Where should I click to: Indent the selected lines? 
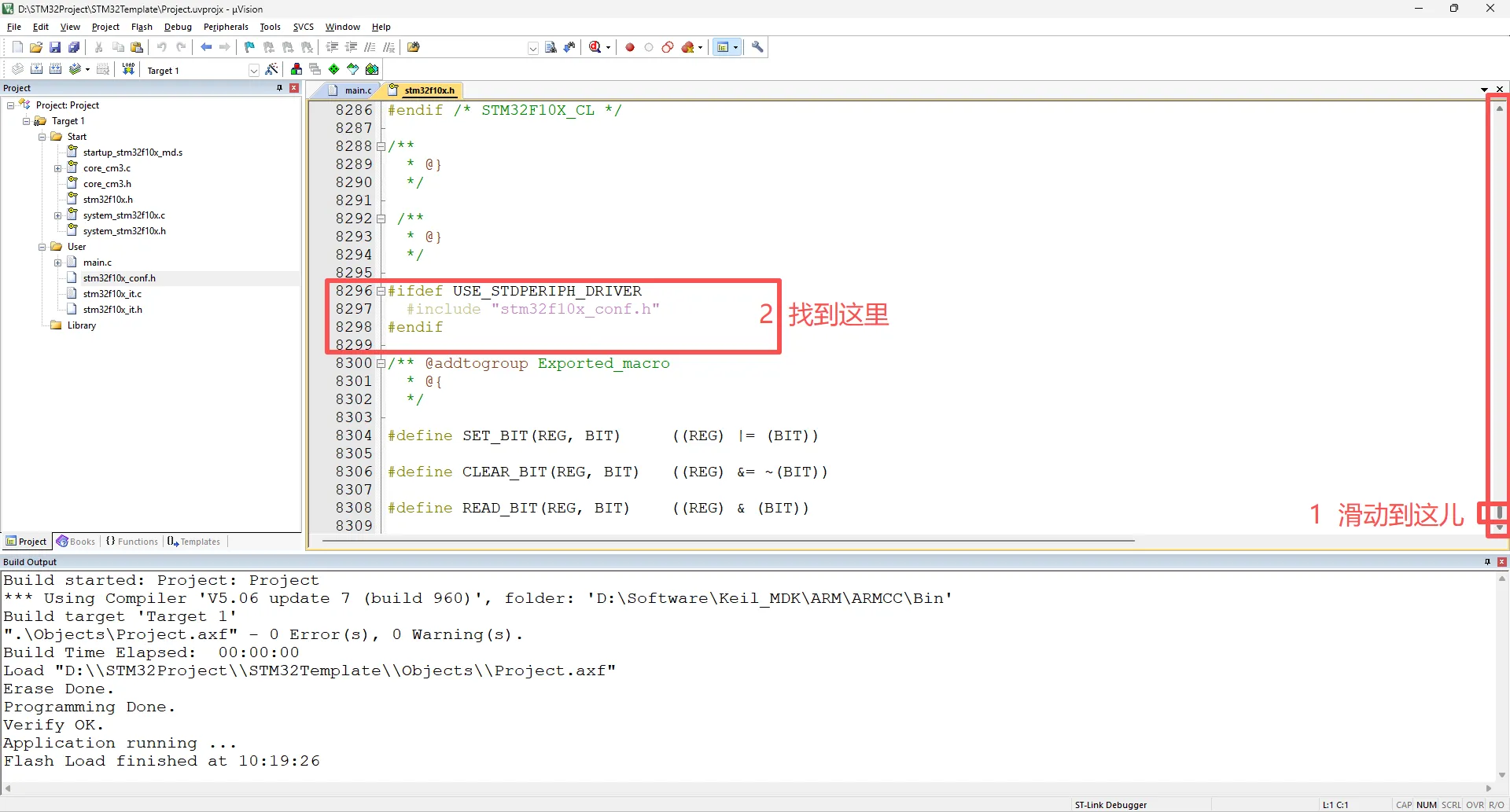(332, 47)
